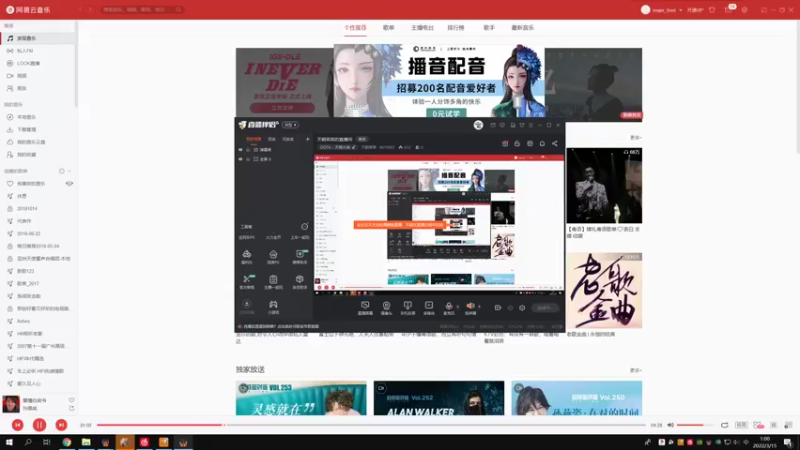This screenshot has width=800, height=450.
Task: Click the skin (shirt) icon in title bar
Action: tap(712, 10)
